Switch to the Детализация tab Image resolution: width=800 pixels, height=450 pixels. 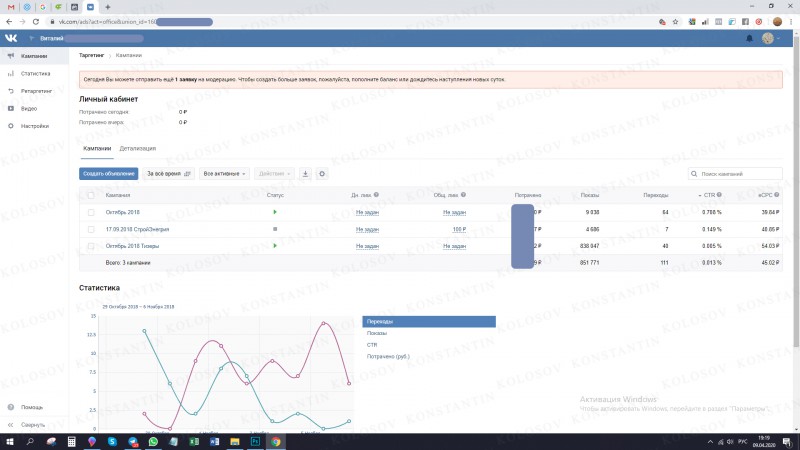pyautogui.click(x=138, y=148)
